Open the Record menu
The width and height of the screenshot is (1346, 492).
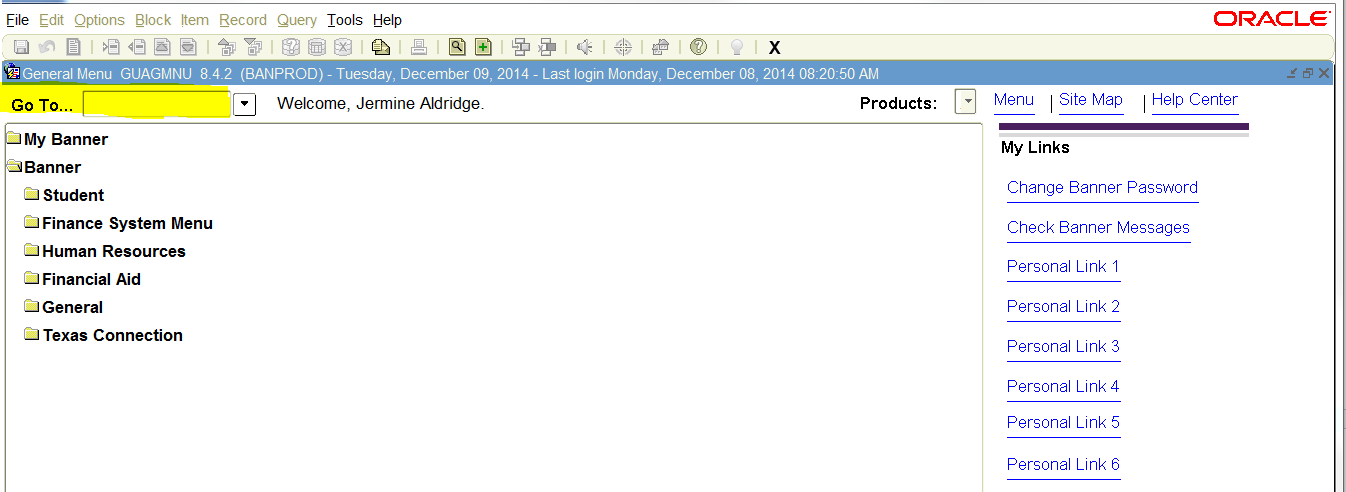(243, 20)
